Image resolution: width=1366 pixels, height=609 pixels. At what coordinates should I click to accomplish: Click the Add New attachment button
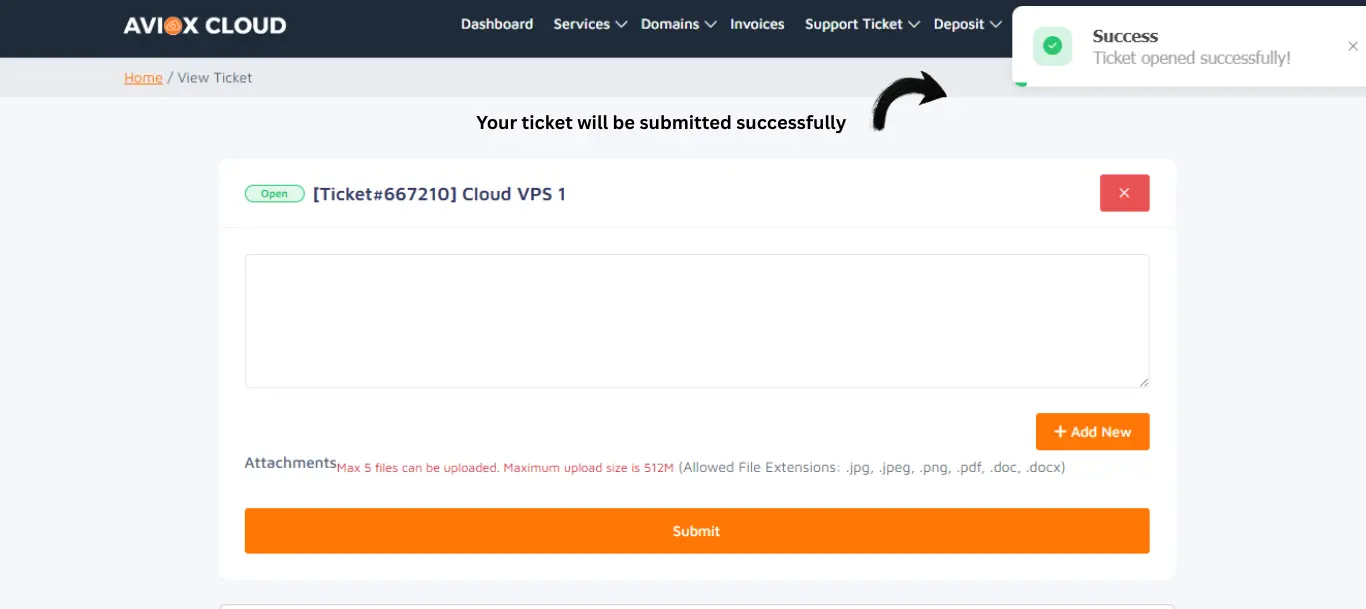pyautogui.click(x=1092, y=432)
